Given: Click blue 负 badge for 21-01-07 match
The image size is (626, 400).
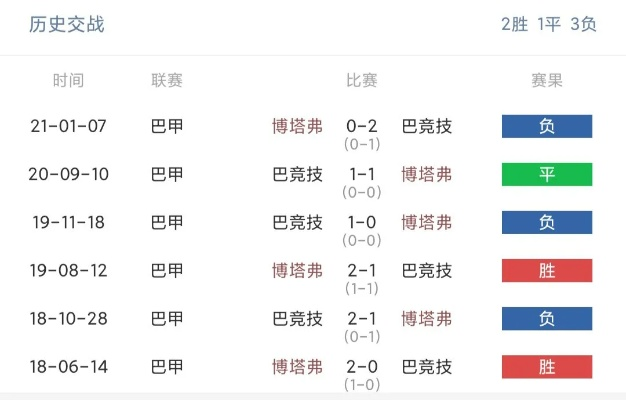Looking at the screenshot, I should click(547, 127).
